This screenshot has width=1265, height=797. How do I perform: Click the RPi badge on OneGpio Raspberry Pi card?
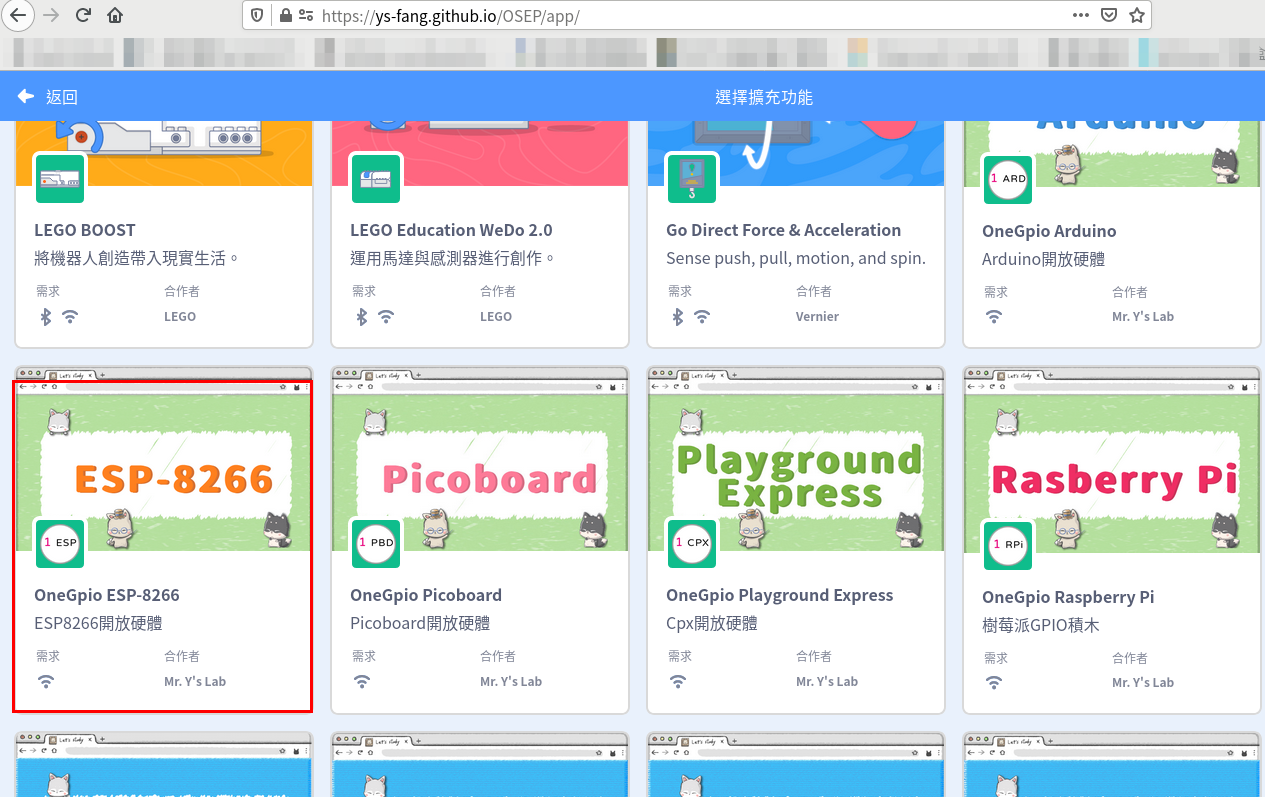click(1008, 543)
